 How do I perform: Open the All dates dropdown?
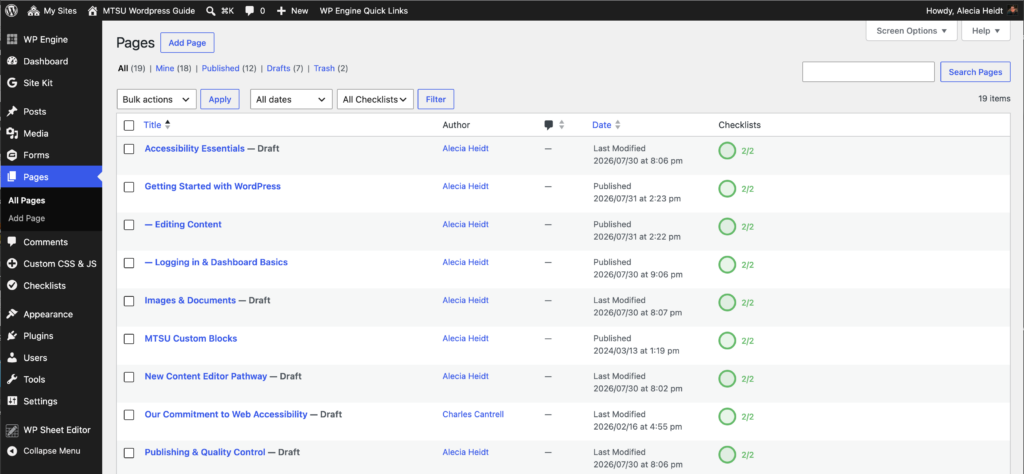click(x=291, y=99)
